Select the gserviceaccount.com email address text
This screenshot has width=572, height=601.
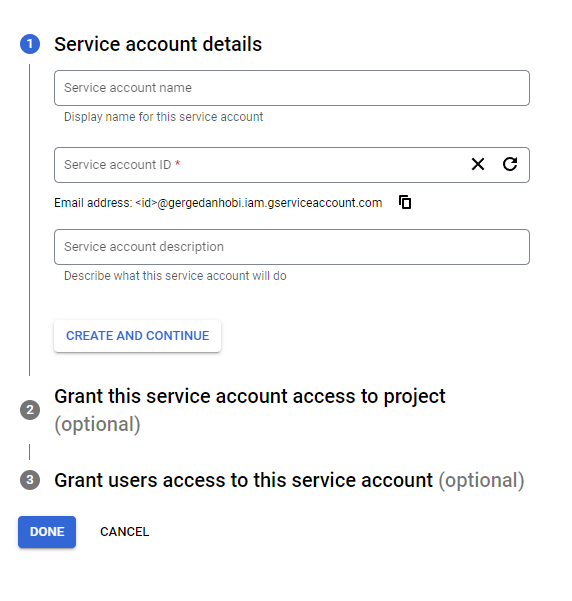pos(259,203)
